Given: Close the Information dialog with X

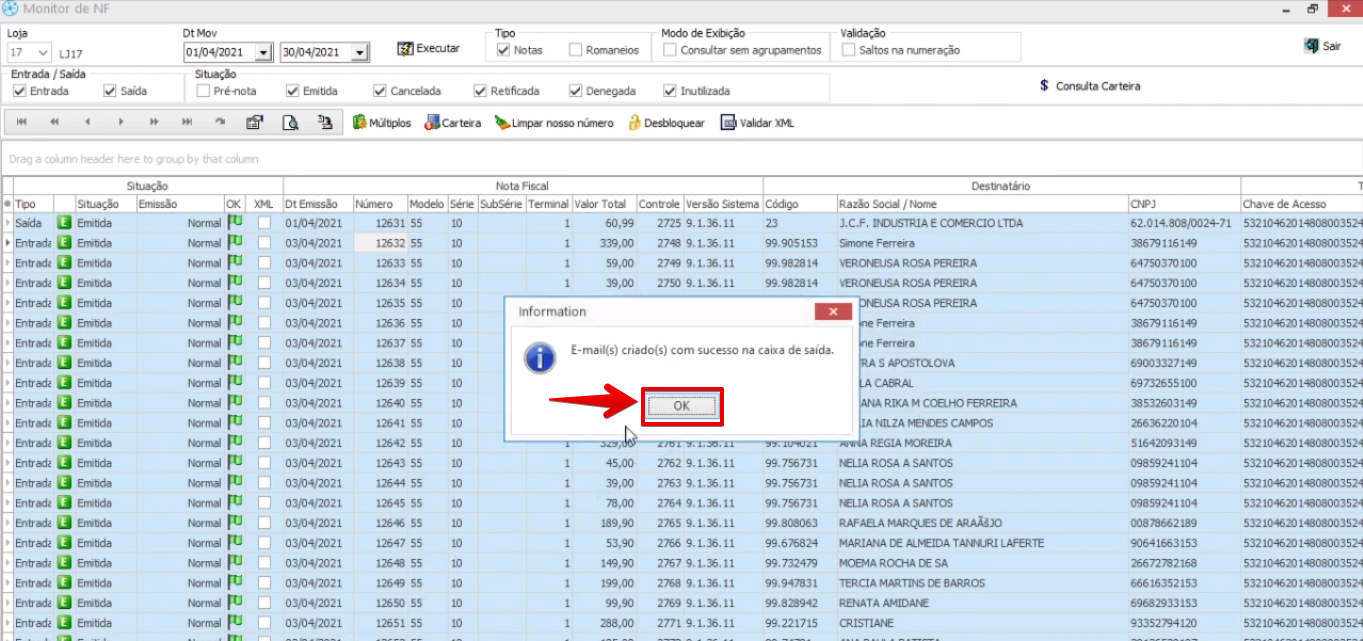Looking at the screenshot, I should (x=832, y=312).
